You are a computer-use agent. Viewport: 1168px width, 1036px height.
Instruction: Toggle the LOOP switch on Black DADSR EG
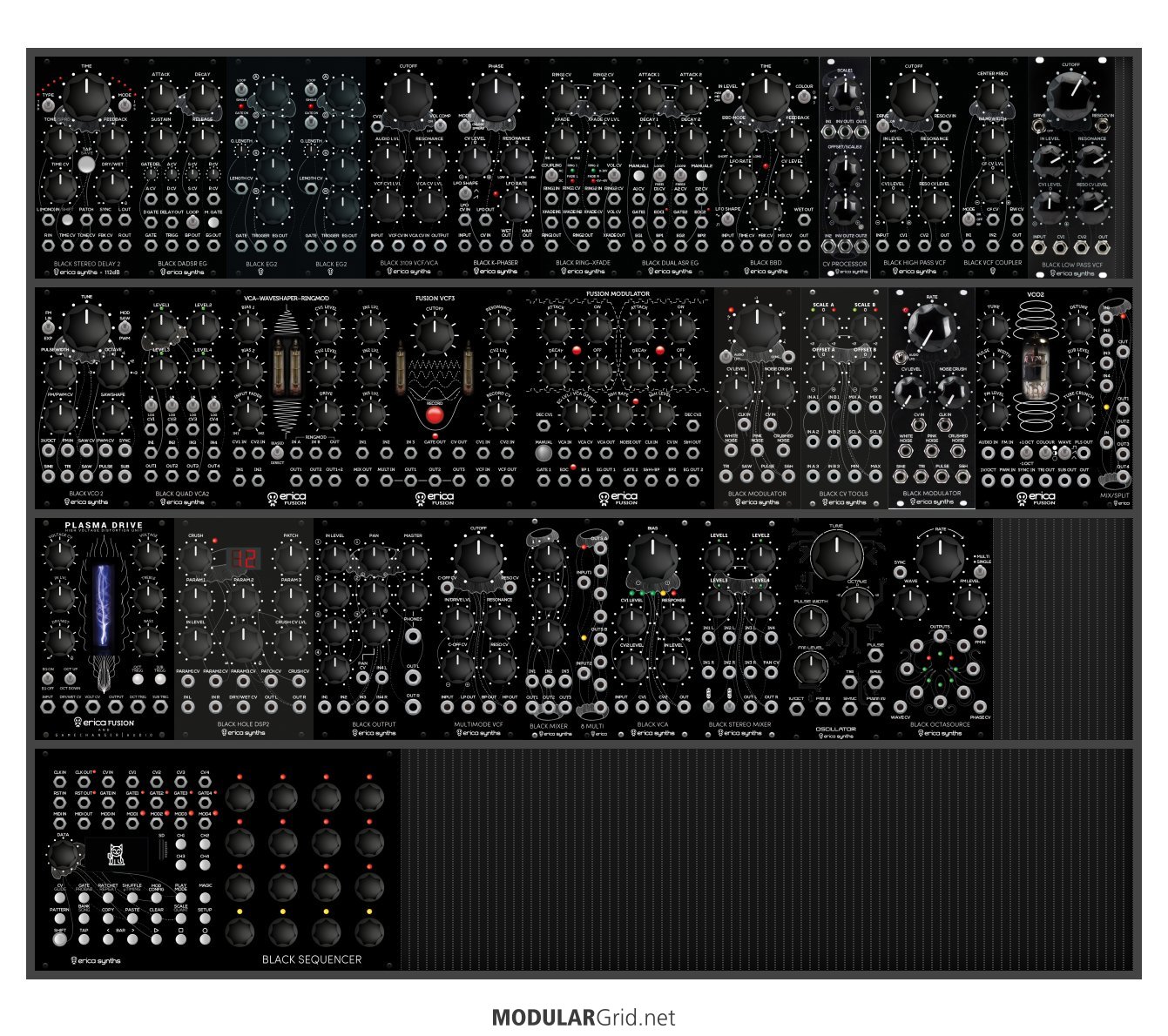[192, 223]
